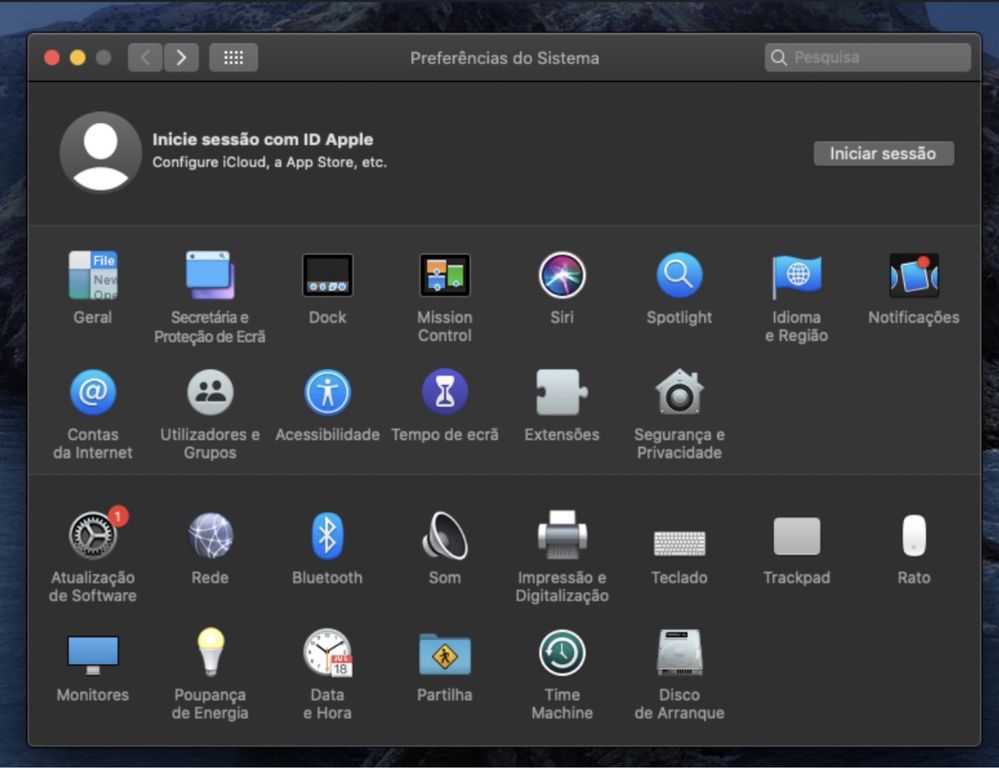Close the Preferências do Sistema window
999x768 pixels.
click(52, 58)
